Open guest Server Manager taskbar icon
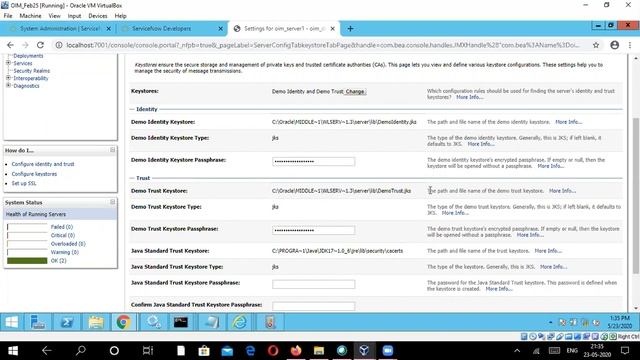The width and height of the screenshot is (640, 360). coord(38,322)
